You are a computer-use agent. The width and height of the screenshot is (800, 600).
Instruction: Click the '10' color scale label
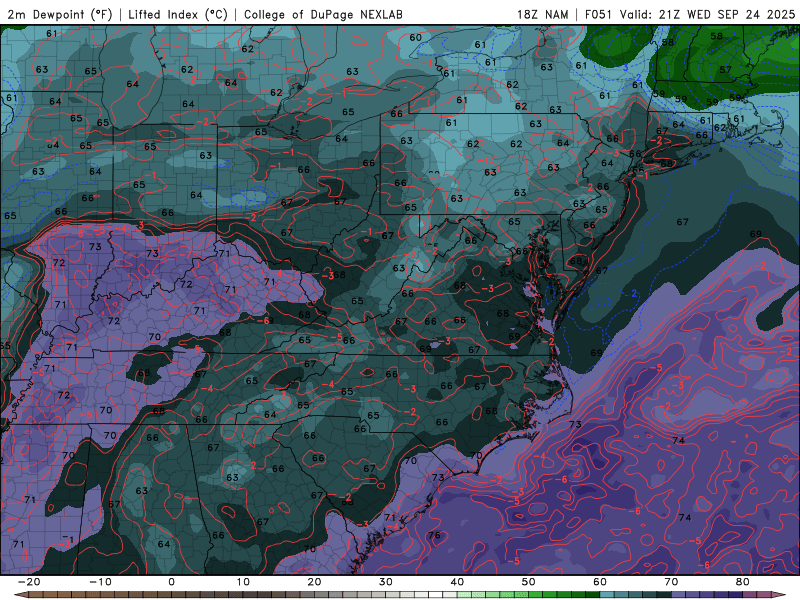coord(243,582)
